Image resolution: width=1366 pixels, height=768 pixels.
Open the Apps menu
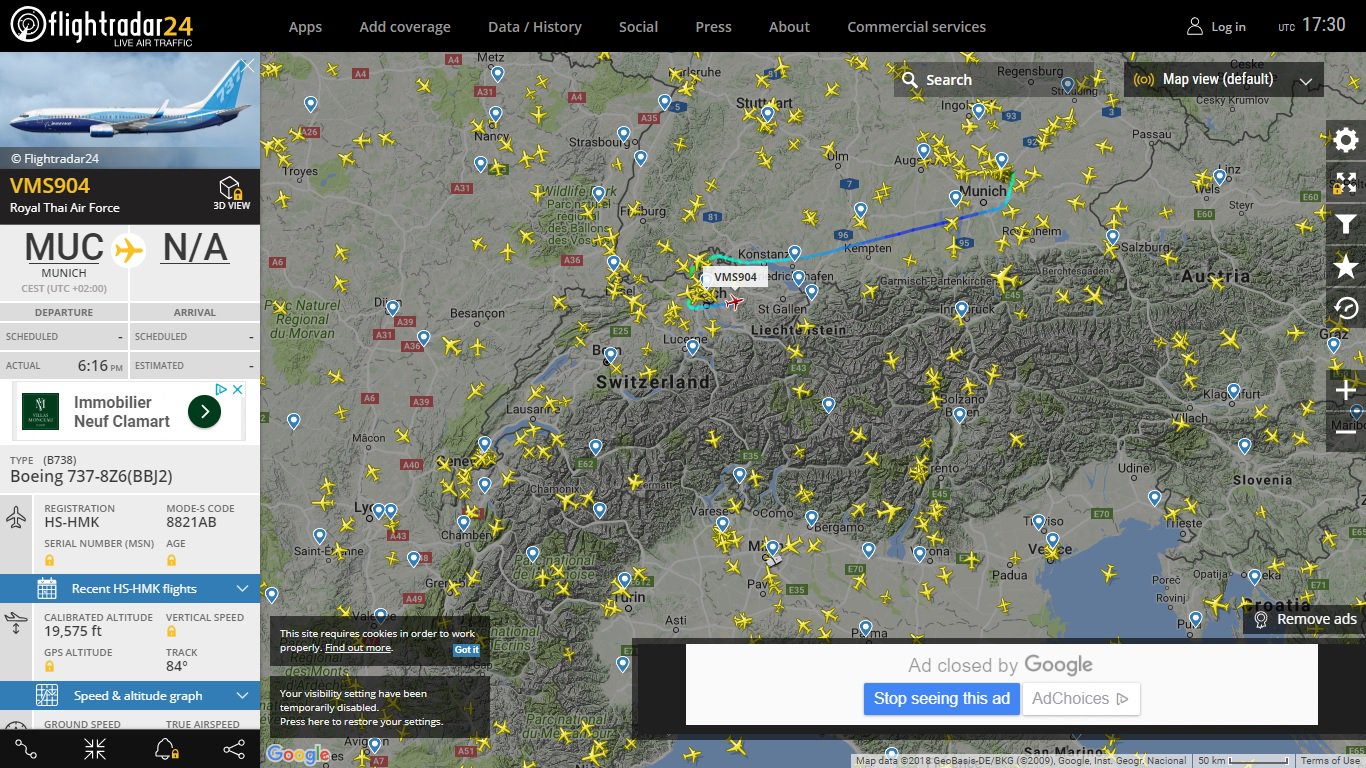pos(305,27)
